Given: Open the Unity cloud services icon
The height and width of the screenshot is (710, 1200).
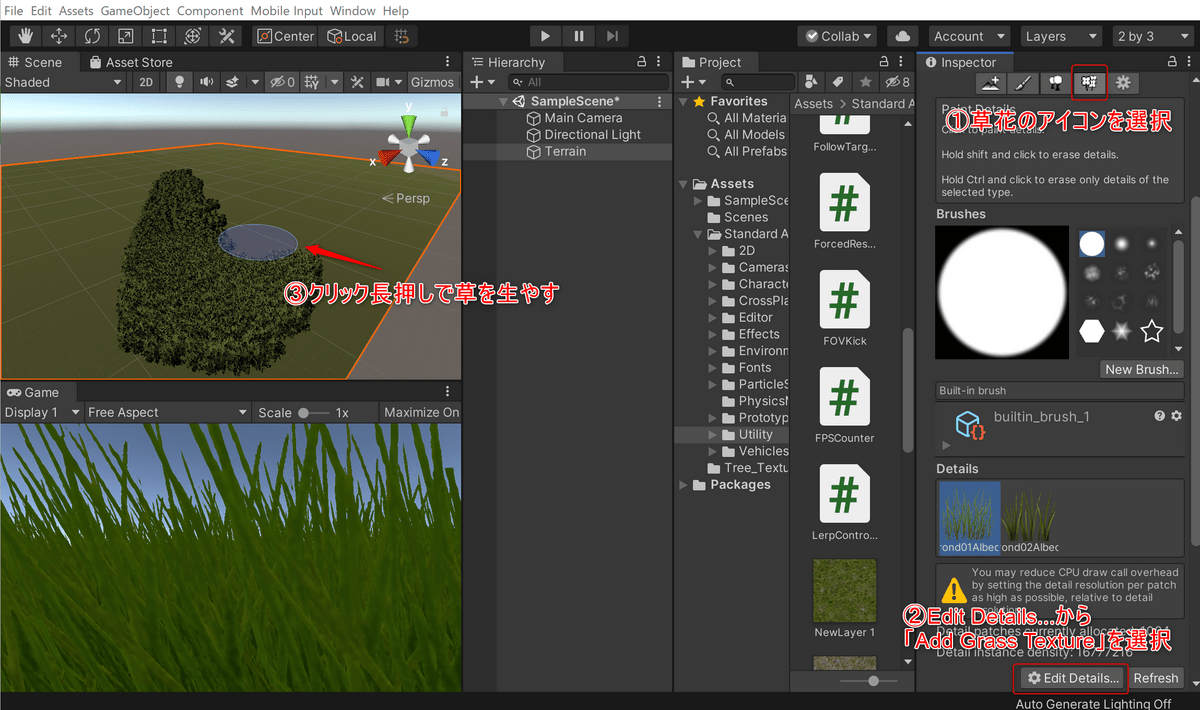Looking at the screenshot, I should click(903, 36).
